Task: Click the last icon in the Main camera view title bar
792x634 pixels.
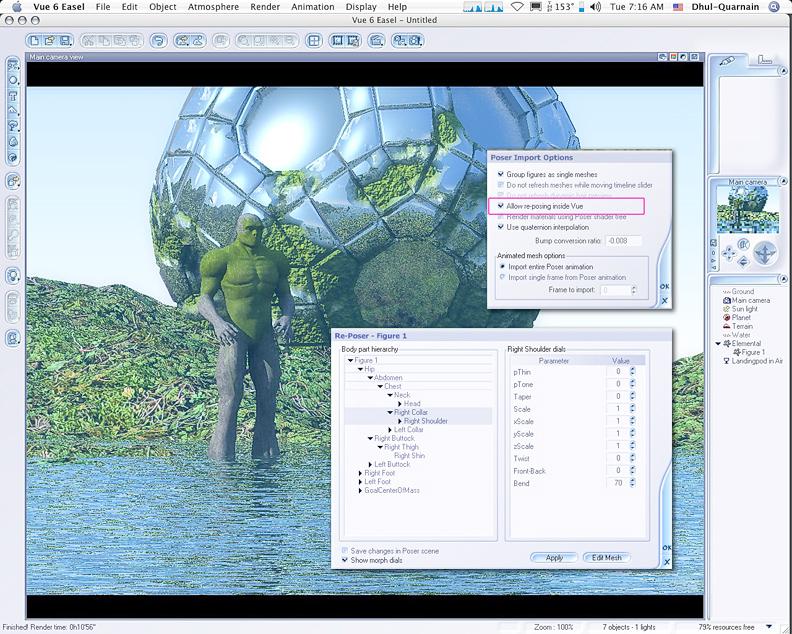Action: 695,57
